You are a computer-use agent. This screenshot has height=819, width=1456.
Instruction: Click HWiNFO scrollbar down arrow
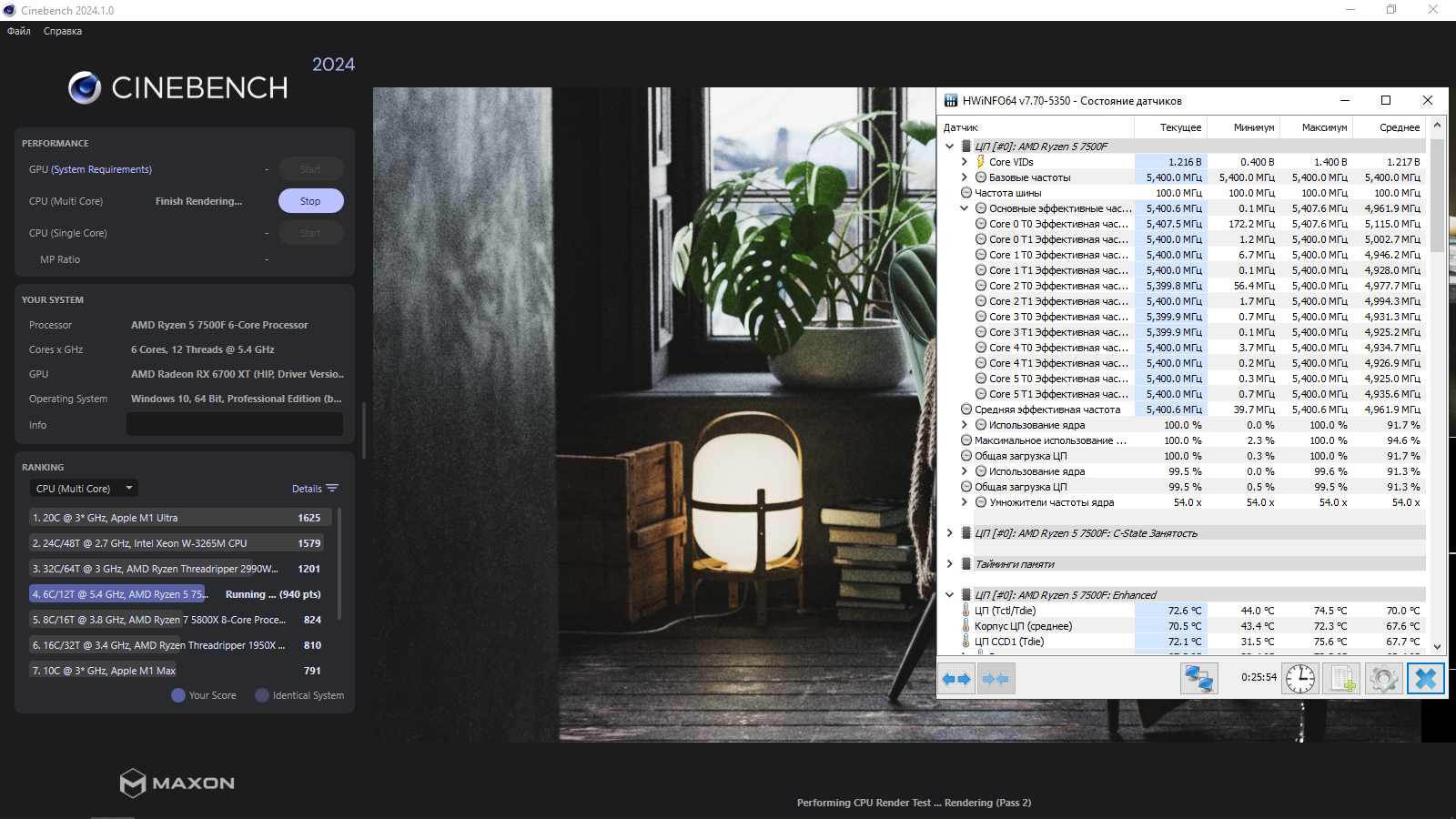pos(1437,646)
